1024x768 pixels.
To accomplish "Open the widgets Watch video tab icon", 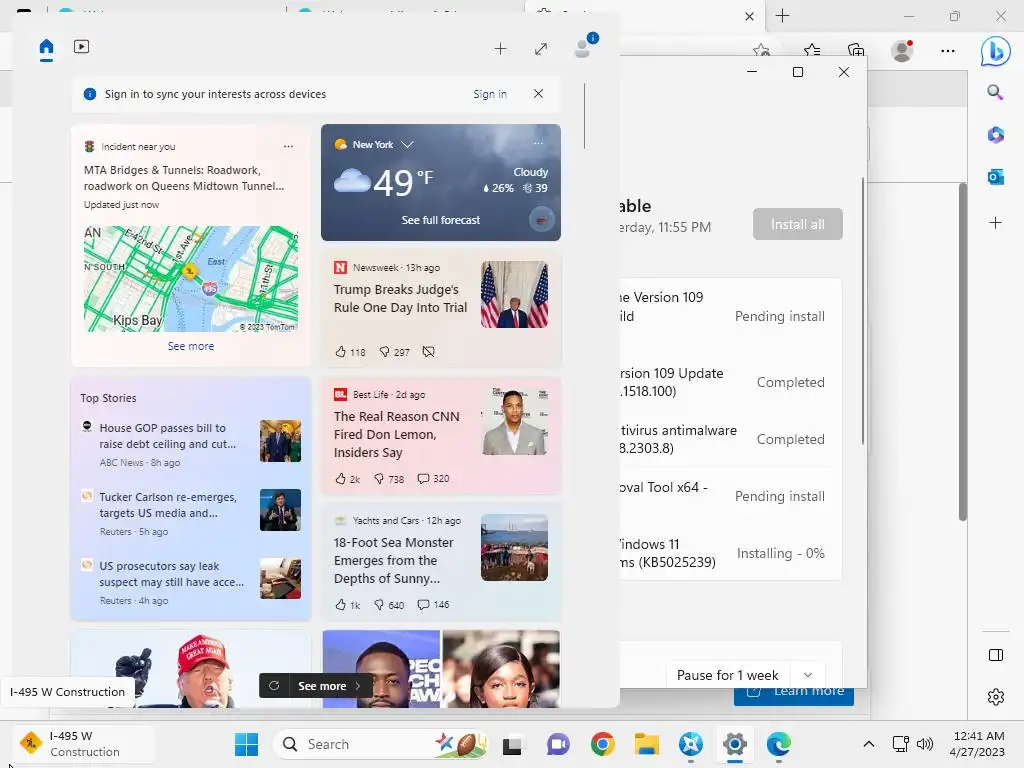I will click(82, 47).
